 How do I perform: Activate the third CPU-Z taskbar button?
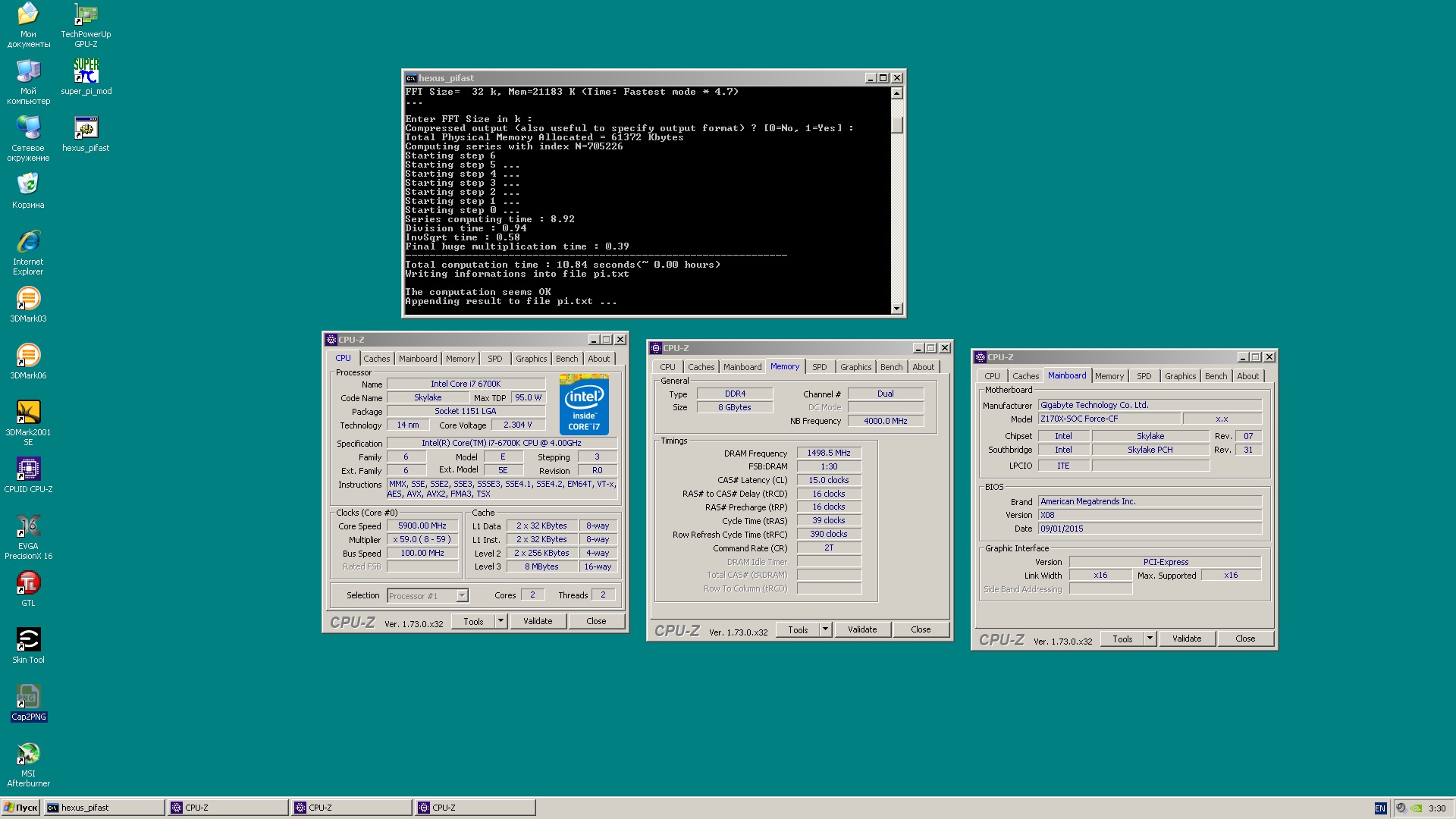click(475, 808)
